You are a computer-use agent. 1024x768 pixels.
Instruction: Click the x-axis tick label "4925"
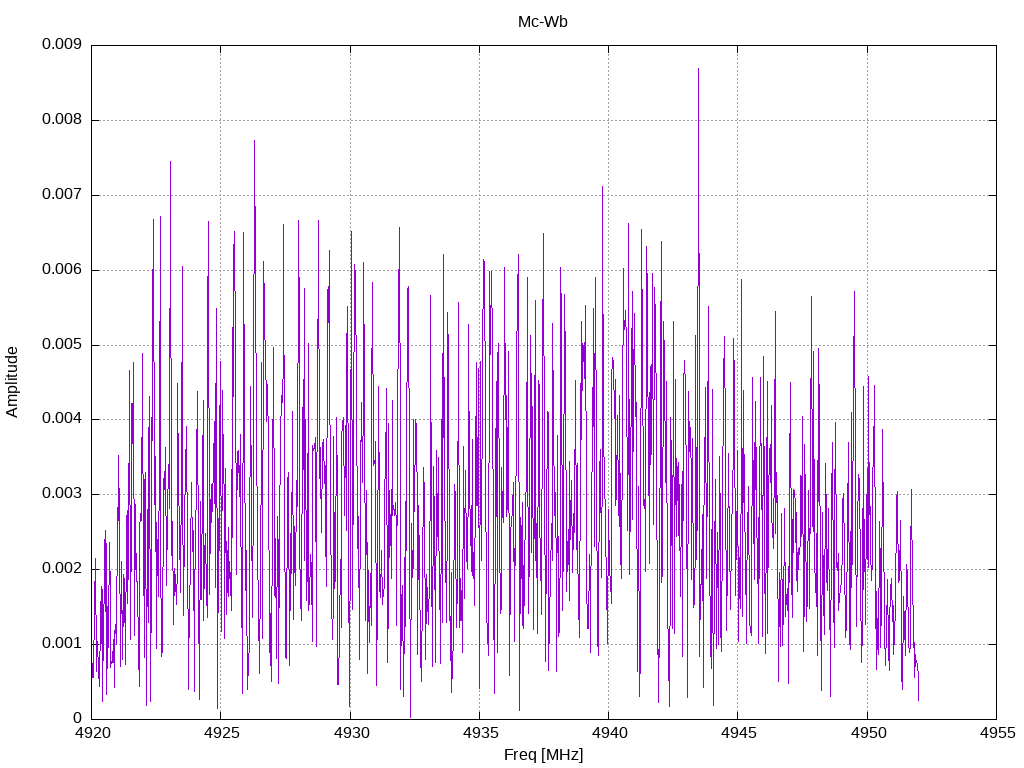[221, 733]
